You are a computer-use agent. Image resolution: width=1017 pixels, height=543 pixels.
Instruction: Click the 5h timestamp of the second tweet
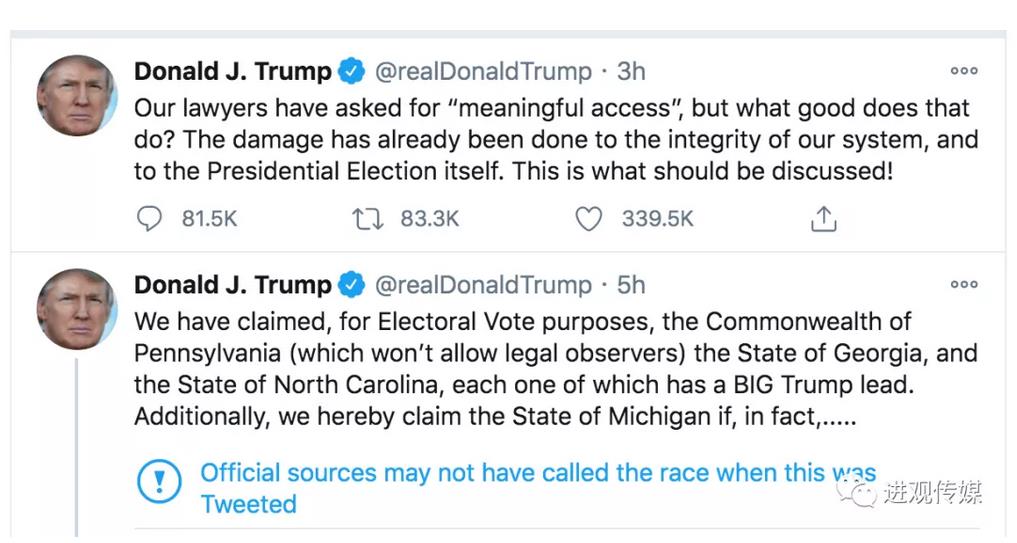pyautogui.click(x=630, y=285)
